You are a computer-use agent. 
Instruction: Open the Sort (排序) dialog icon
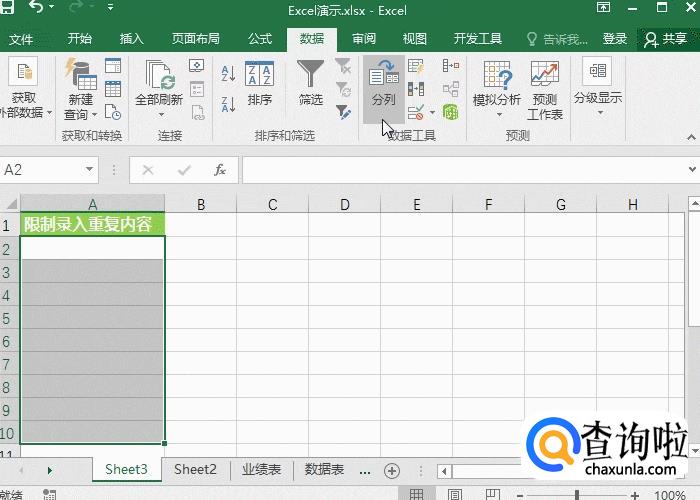[260, 76]
